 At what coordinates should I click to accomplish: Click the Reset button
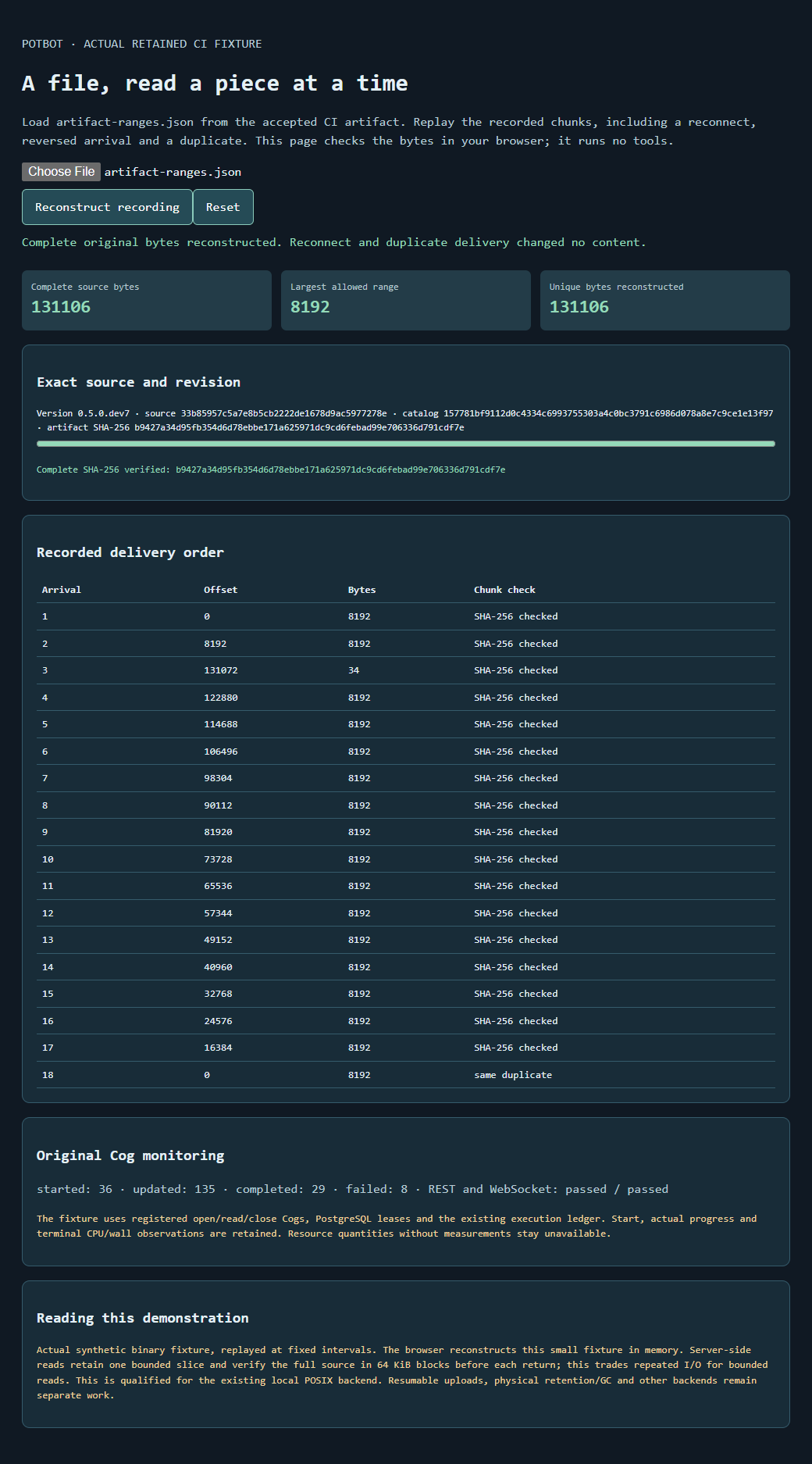(x=223, y=207)
